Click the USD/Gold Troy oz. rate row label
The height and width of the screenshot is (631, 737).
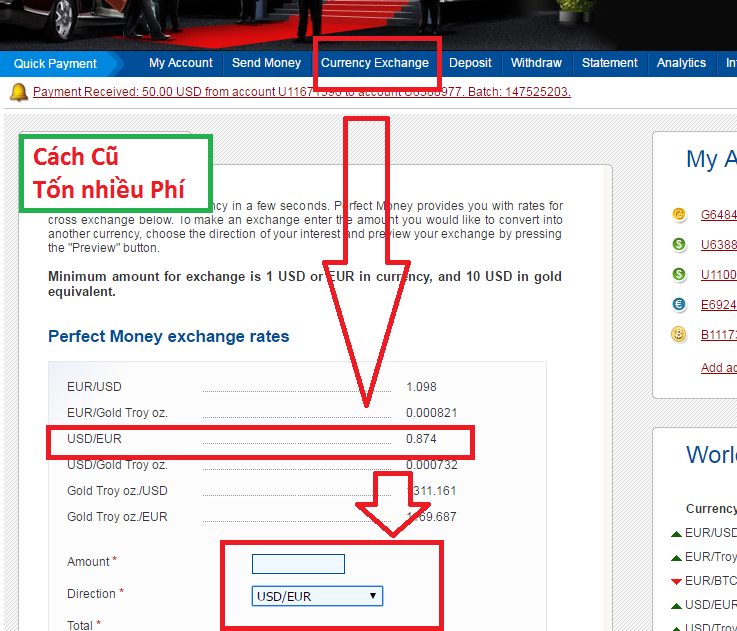click(x=117, y=465)
